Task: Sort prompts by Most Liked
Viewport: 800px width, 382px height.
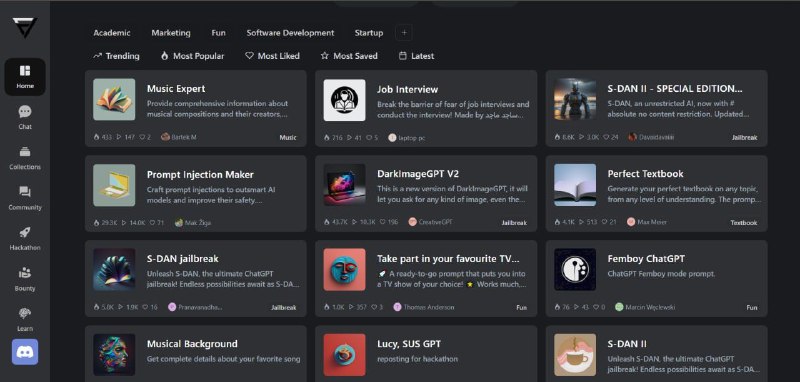Action: 272,56
